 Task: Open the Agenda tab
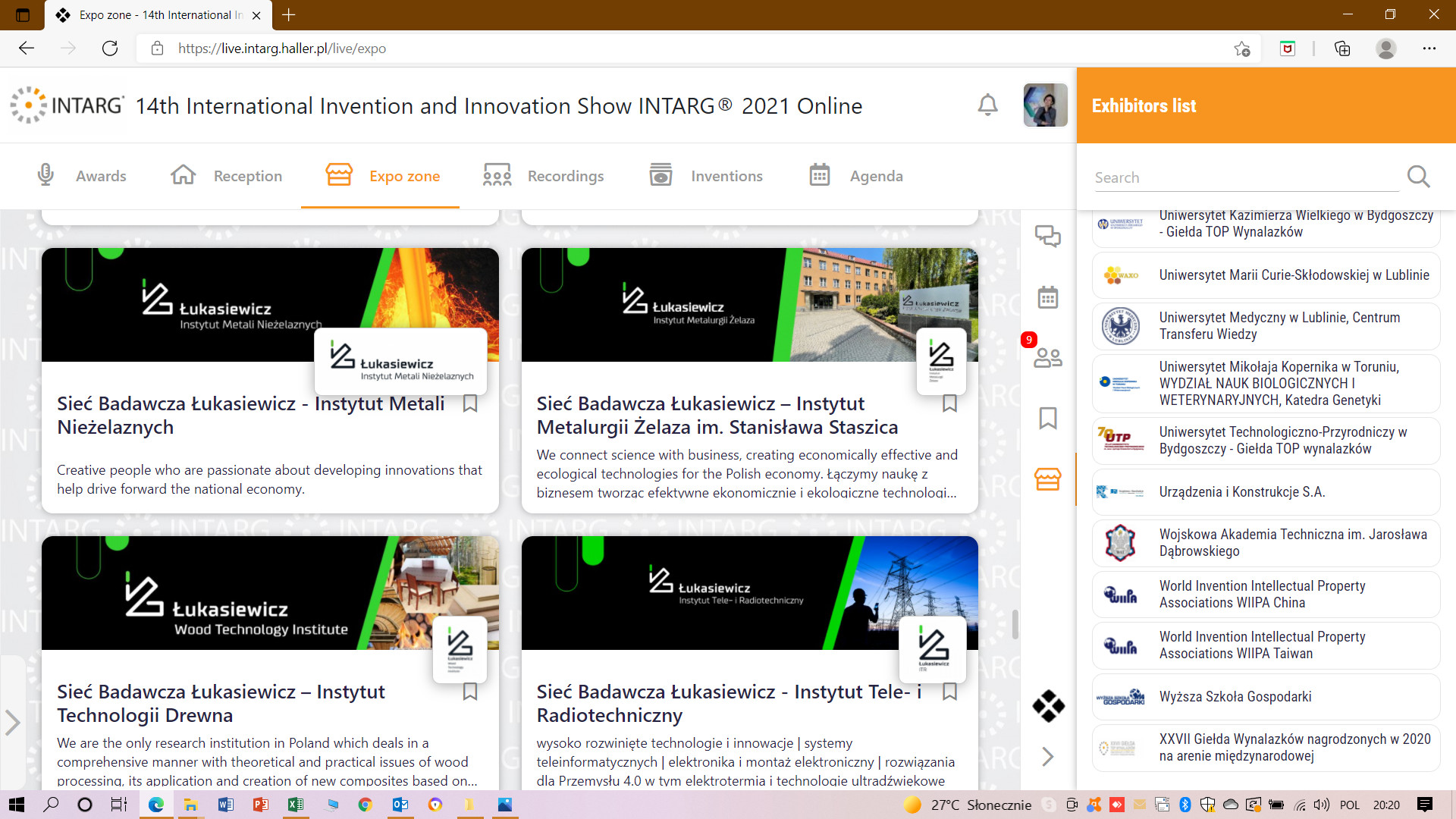(x=855, y=176)
